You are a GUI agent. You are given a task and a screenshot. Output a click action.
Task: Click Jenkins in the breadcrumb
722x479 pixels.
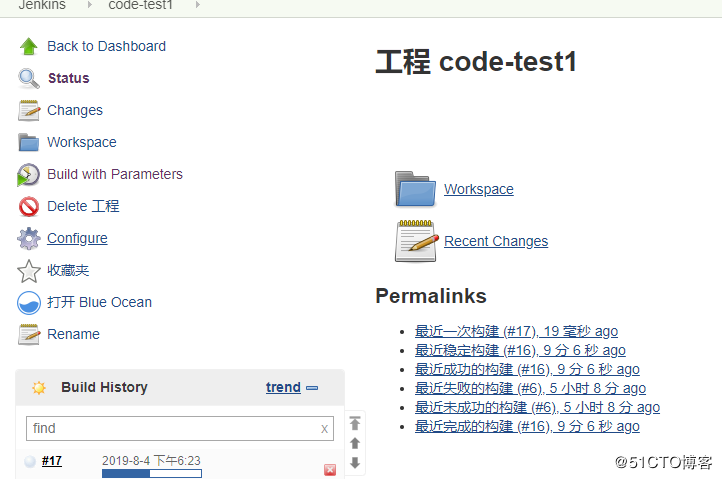click(x=42, y=5)
